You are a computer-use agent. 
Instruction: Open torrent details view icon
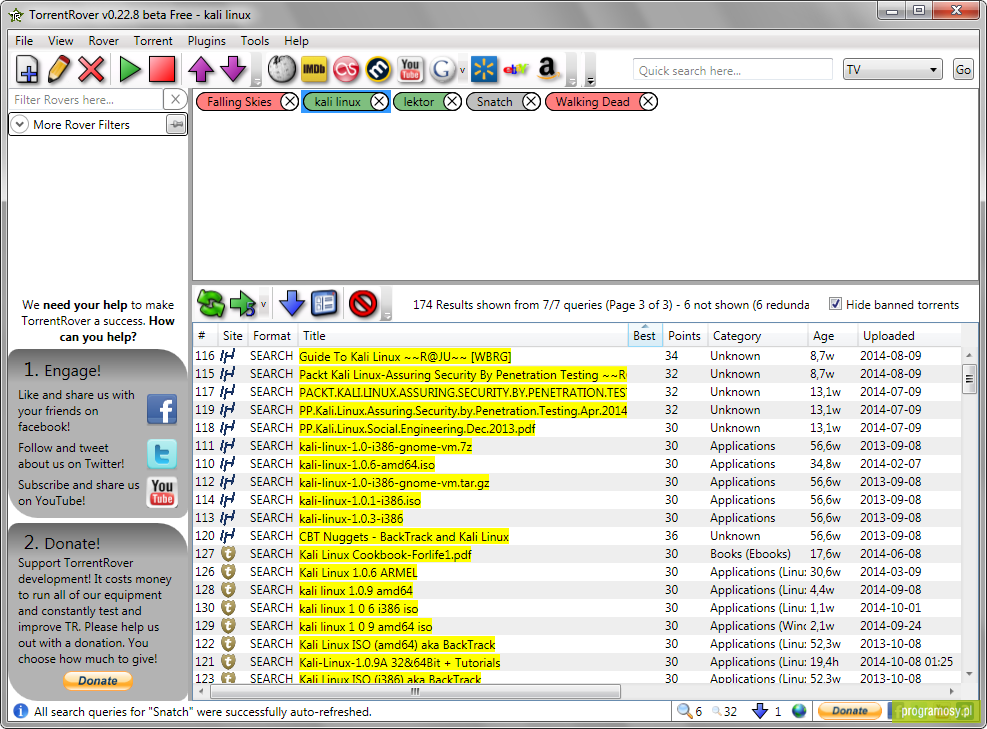pos(324,304)
